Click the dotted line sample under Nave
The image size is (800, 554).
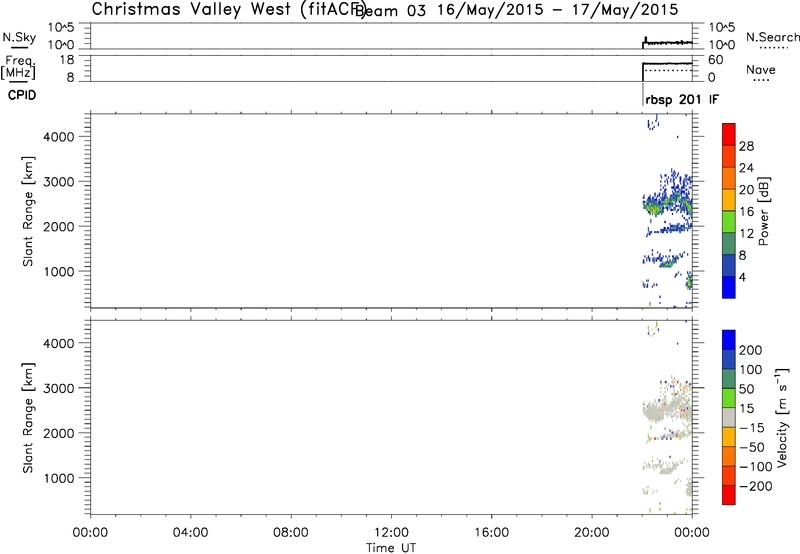pos(761,80)
